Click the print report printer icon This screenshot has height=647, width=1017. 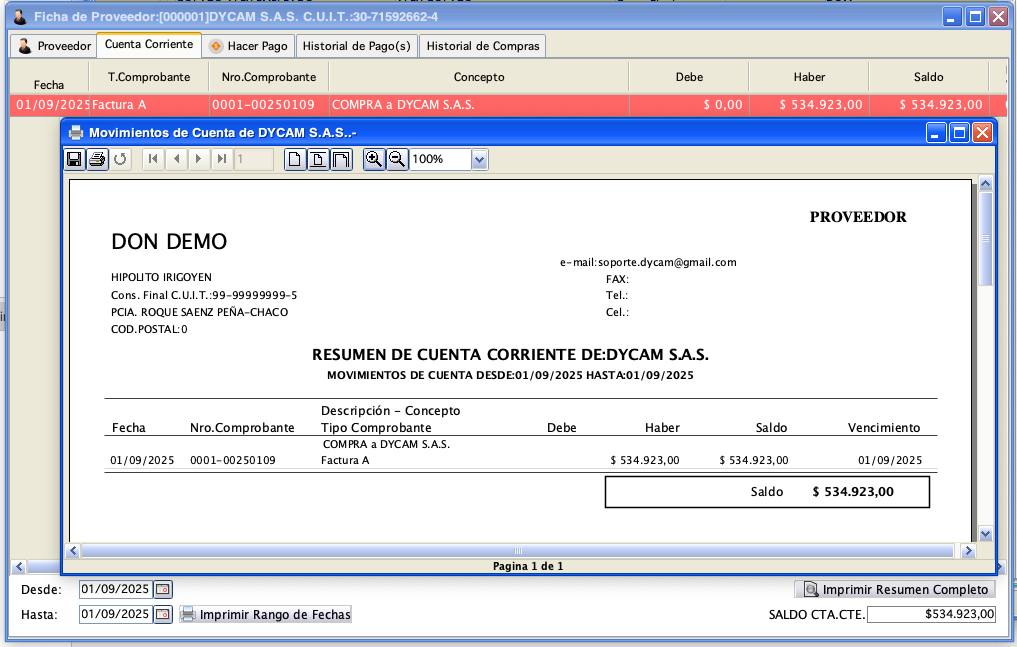click(97, 159)
